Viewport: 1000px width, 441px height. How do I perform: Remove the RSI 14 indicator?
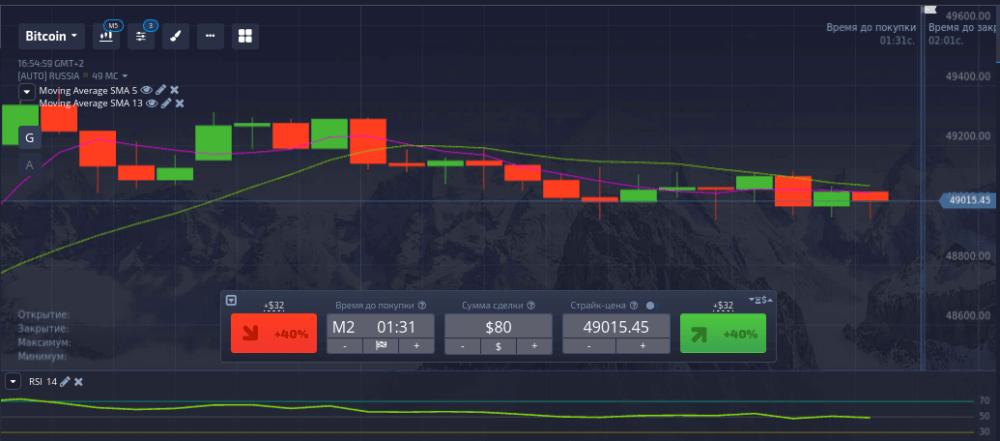click(79, 381)
